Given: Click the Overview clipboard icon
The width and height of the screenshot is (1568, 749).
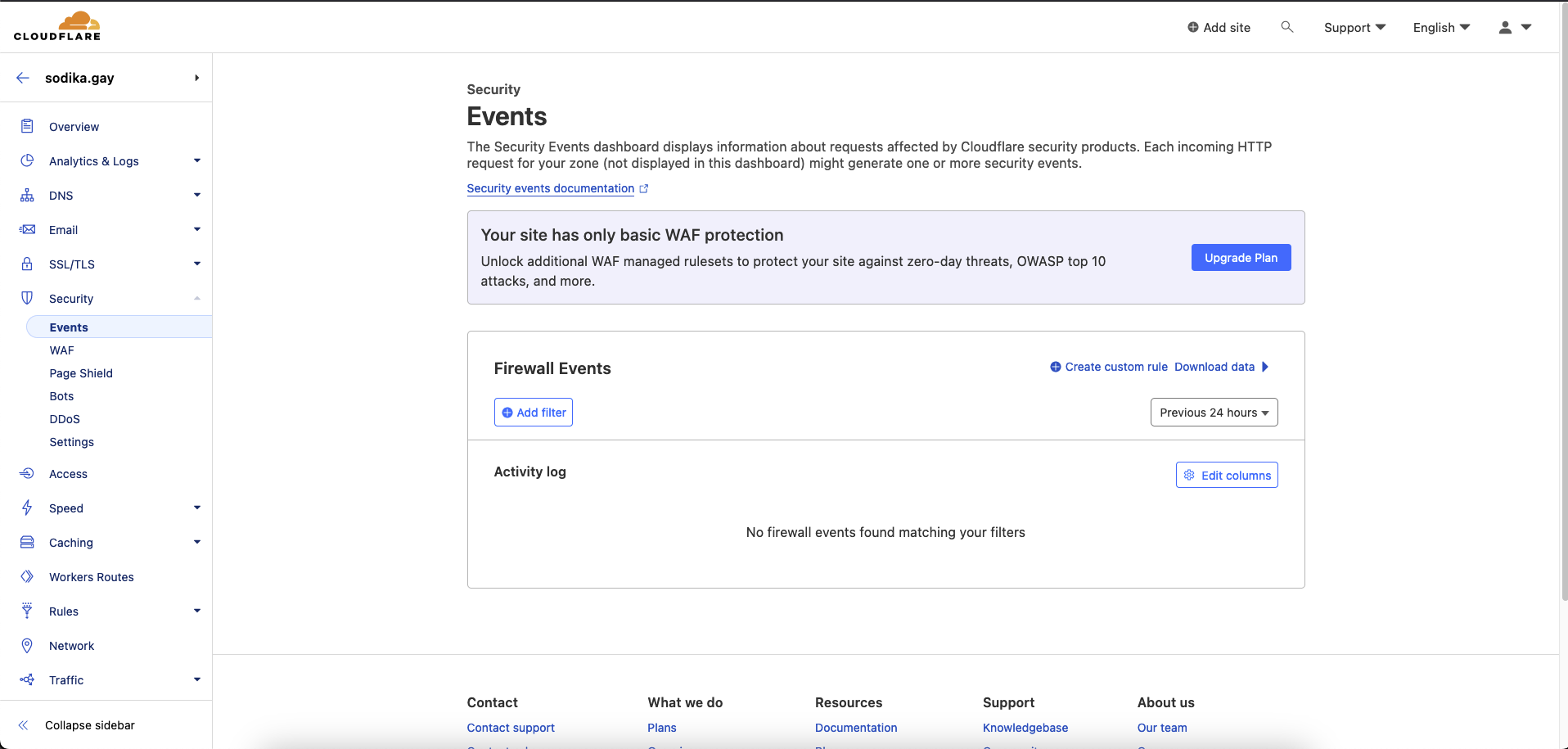Looking at the screenshot, I should point(27,126).
